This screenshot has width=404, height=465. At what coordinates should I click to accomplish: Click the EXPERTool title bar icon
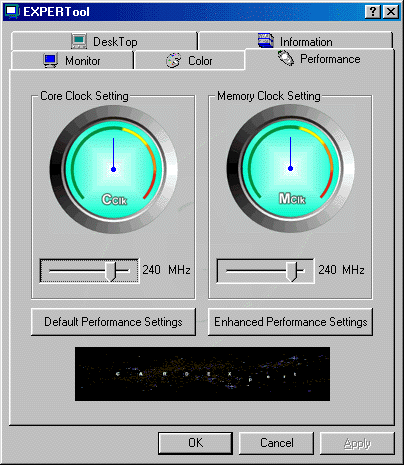(12, 12)
